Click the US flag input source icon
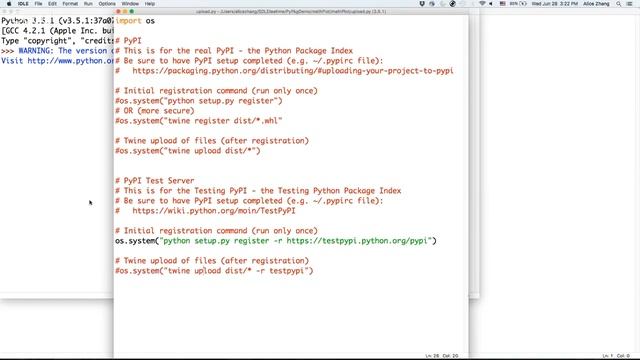The height and width of the screenshot is (360, 640). coord(502,4)
